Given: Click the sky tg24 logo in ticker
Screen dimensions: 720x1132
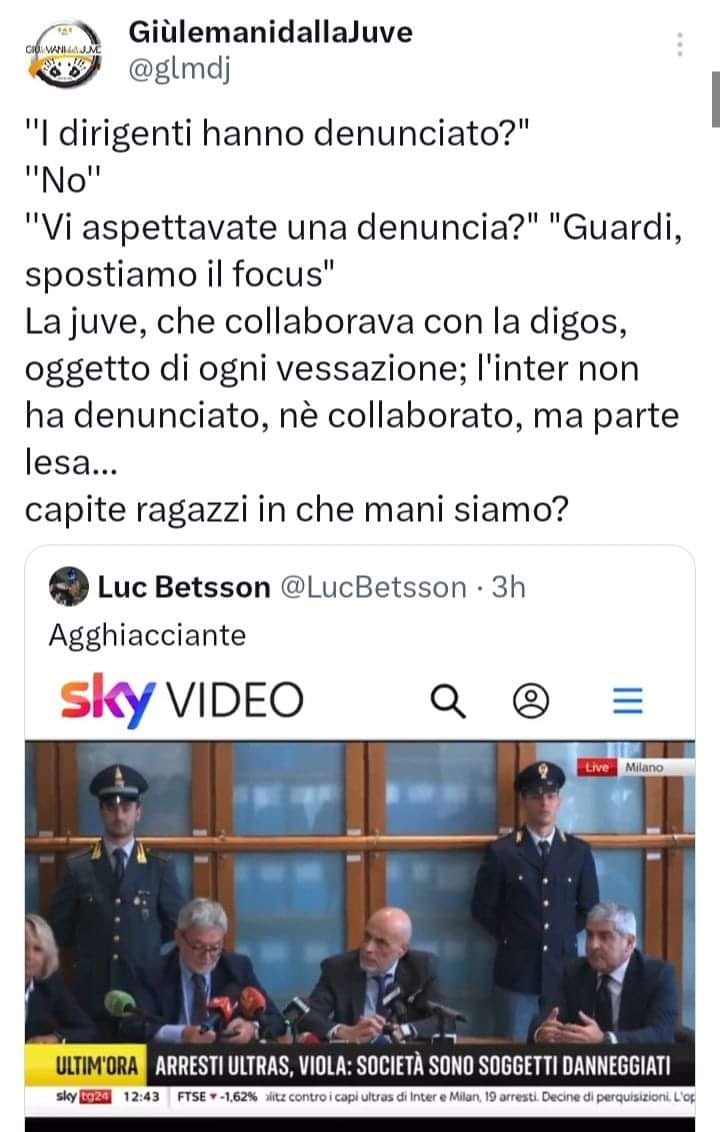Looking at the screenshot, I should click(x=84, y=1096).
